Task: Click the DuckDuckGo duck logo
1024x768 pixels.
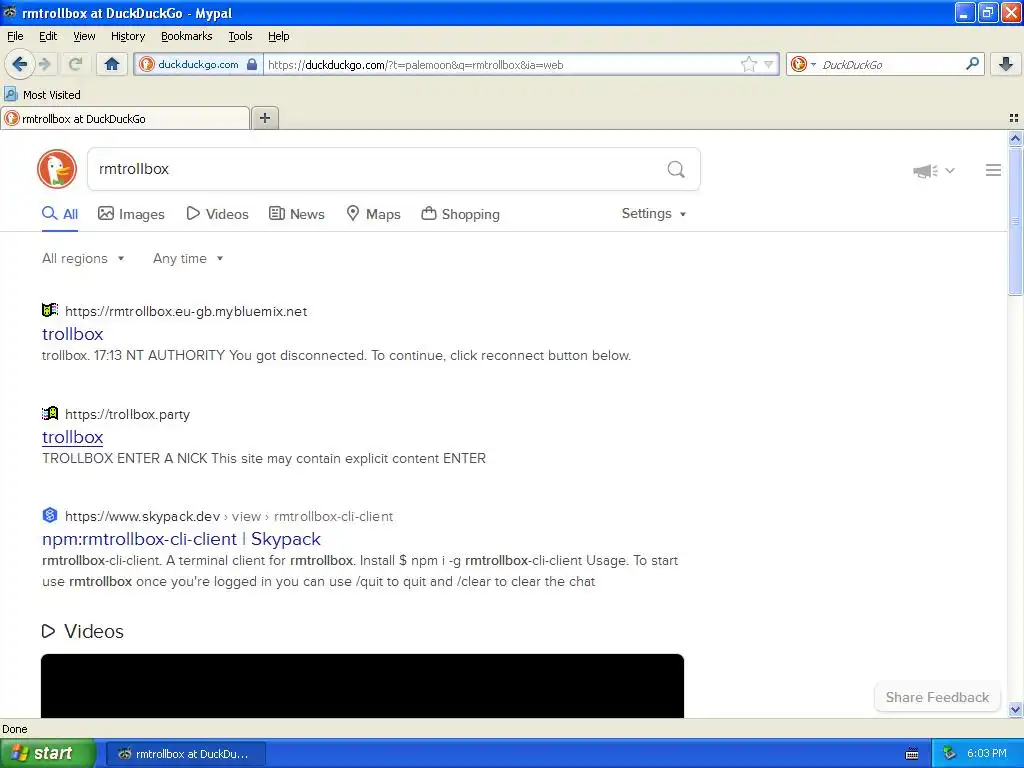Action: tap(57, 169)
